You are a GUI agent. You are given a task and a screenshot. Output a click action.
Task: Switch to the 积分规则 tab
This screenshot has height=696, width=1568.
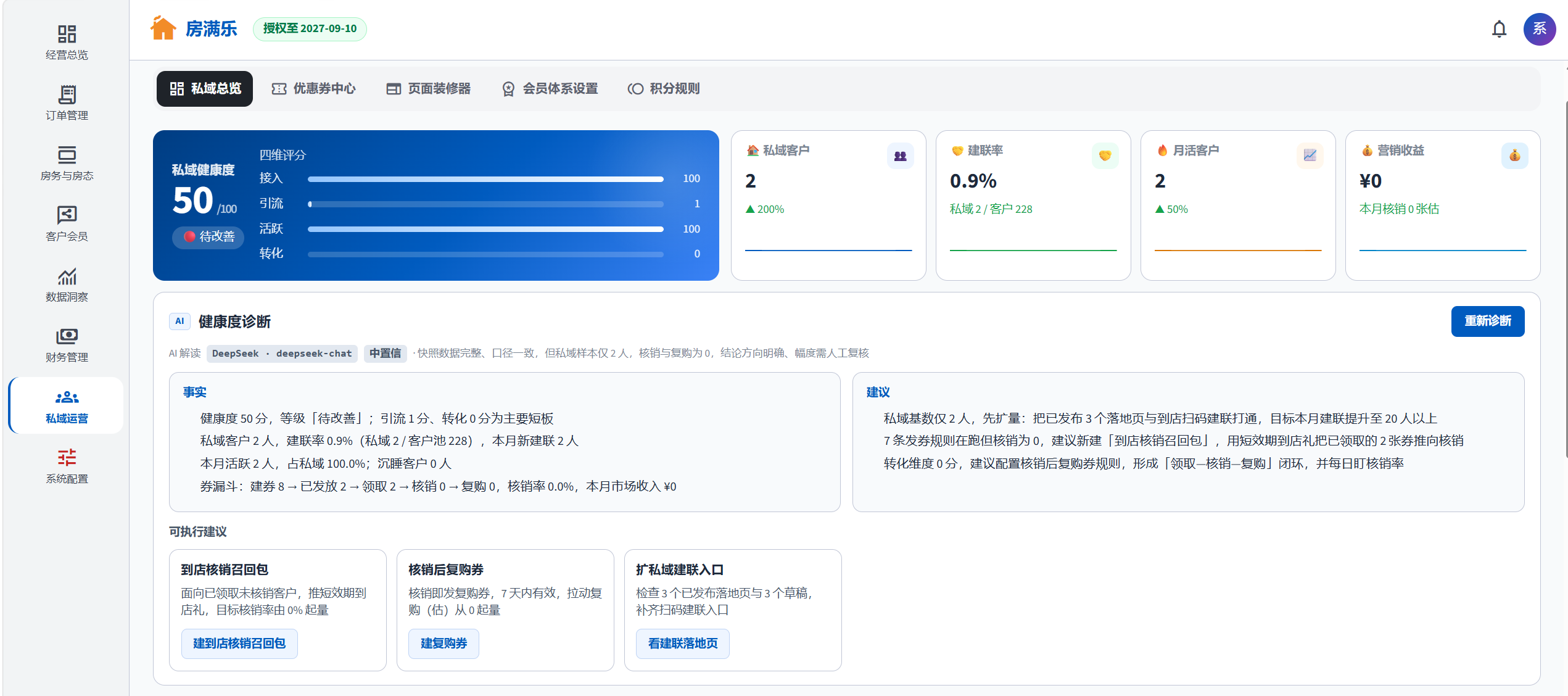(x=664, y=89)
